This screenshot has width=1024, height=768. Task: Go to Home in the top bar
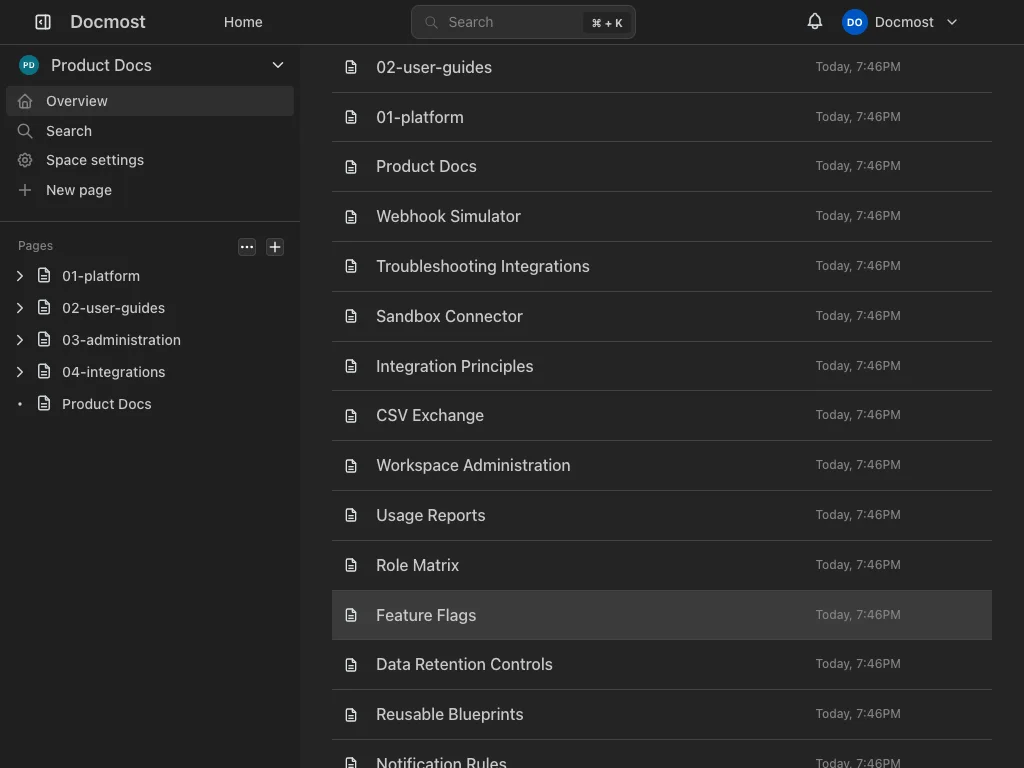[x=243, y=22]
